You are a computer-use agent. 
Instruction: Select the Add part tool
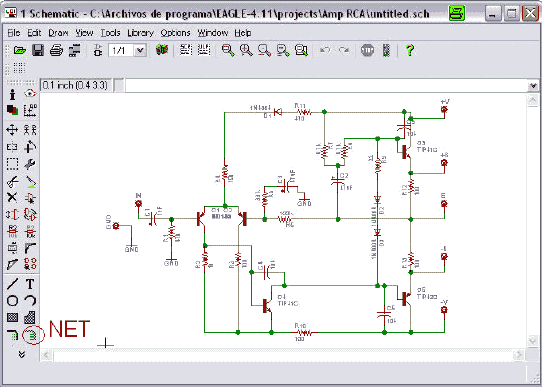pos(30,198)
